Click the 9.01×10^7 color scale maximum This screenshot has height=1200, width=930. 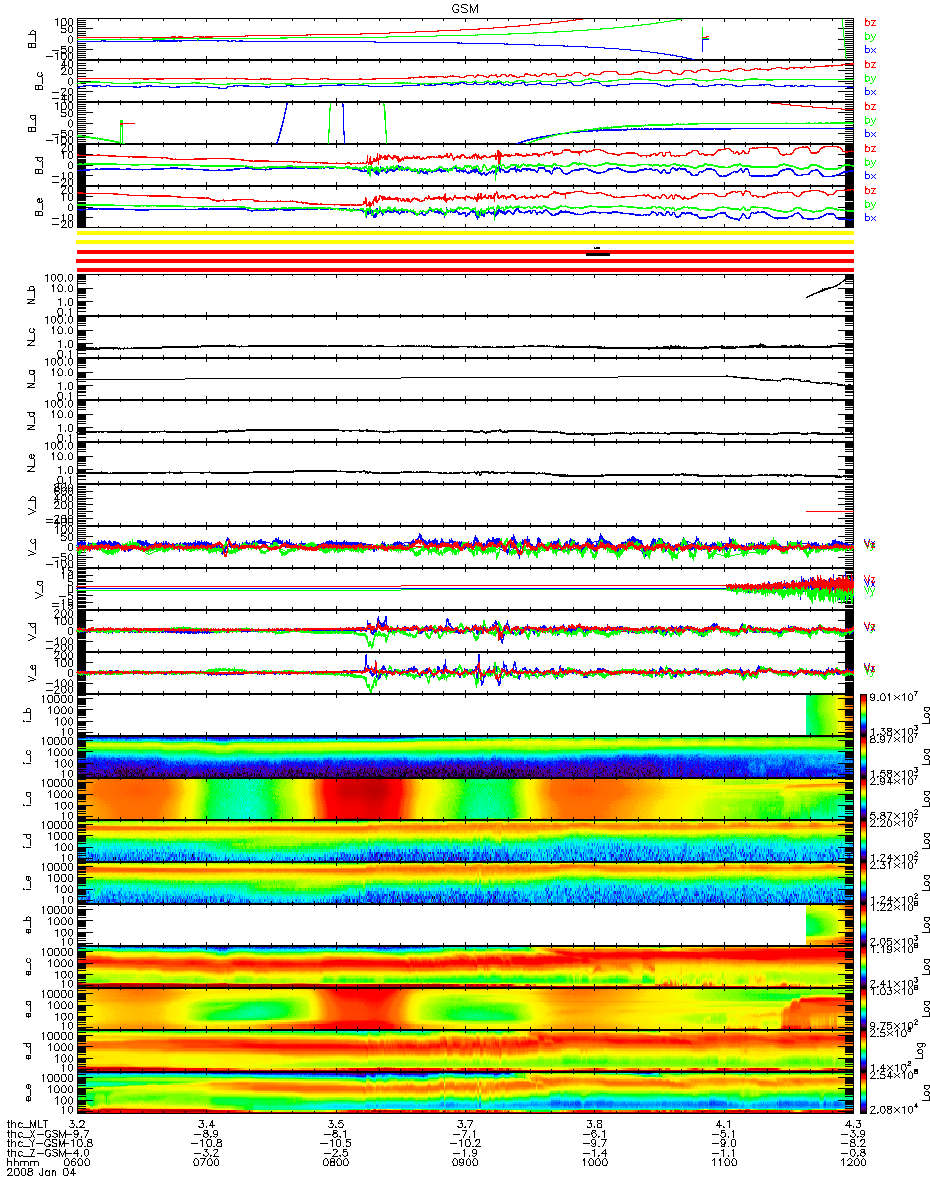coord(892,698)
